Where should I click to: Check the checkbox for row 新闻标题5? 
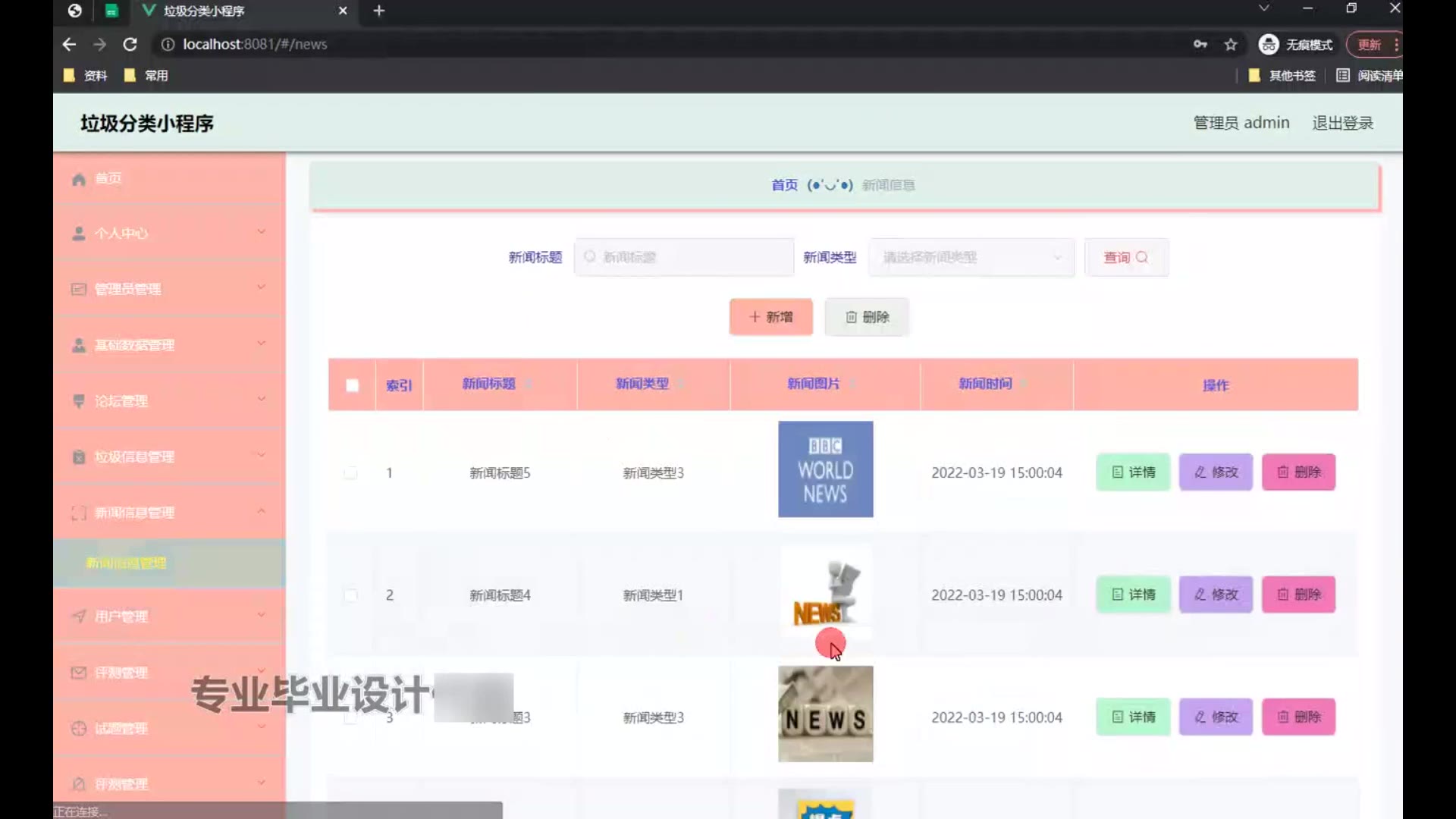click(x=350, y=473)
